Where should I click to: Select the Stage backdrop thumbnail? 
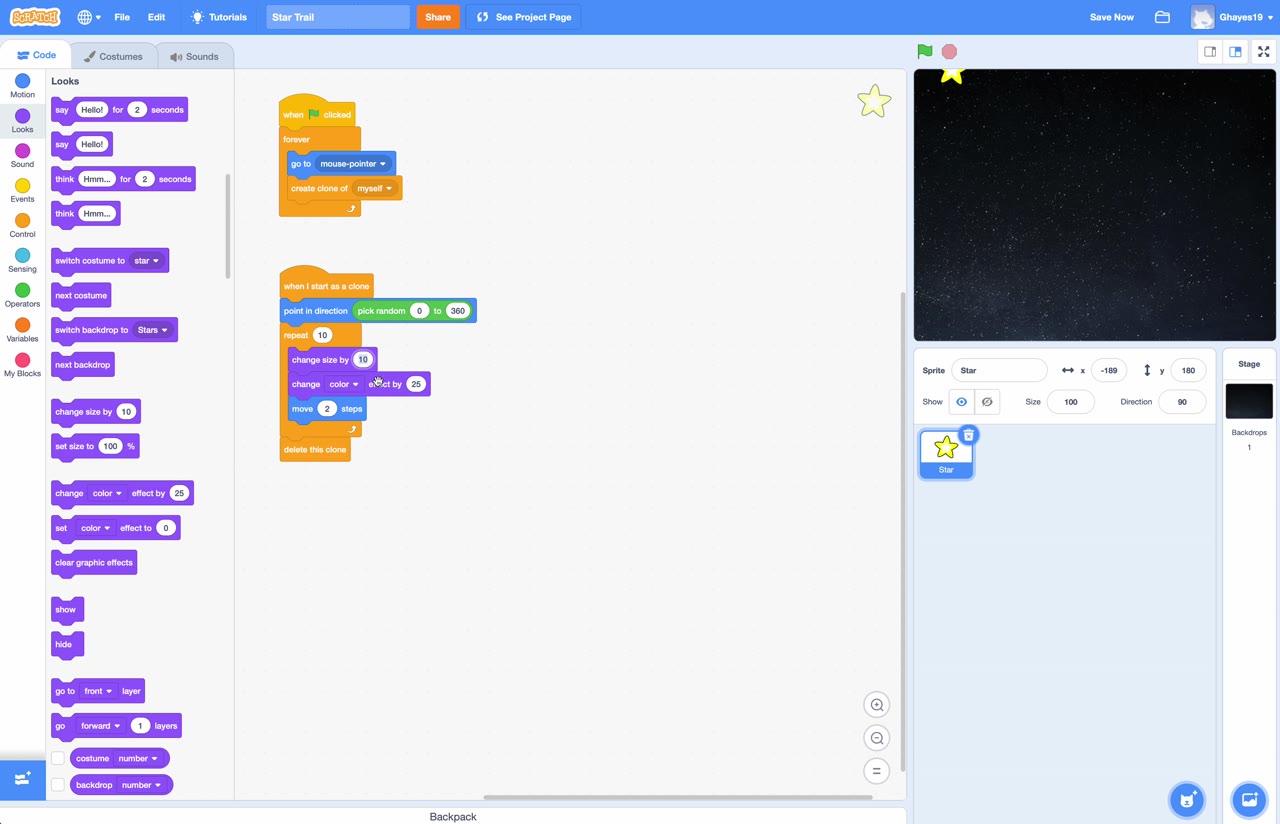coord(1249,400)
